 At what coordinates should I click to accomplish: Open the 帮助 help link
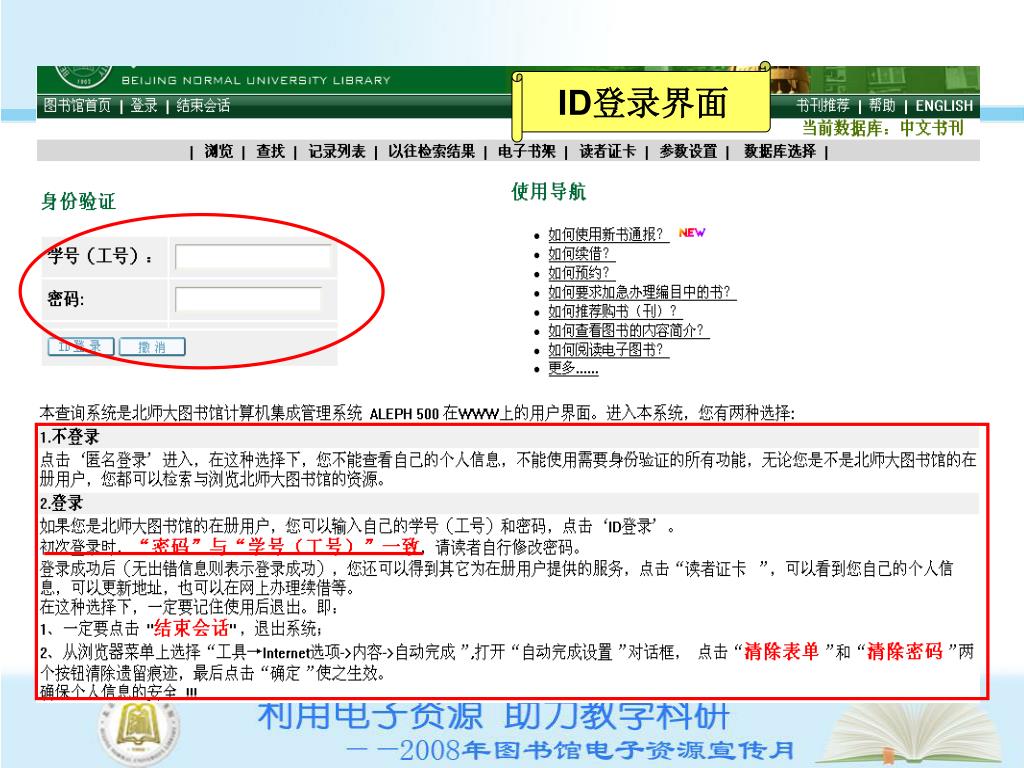pyautogui.click(x=882, y=105)
